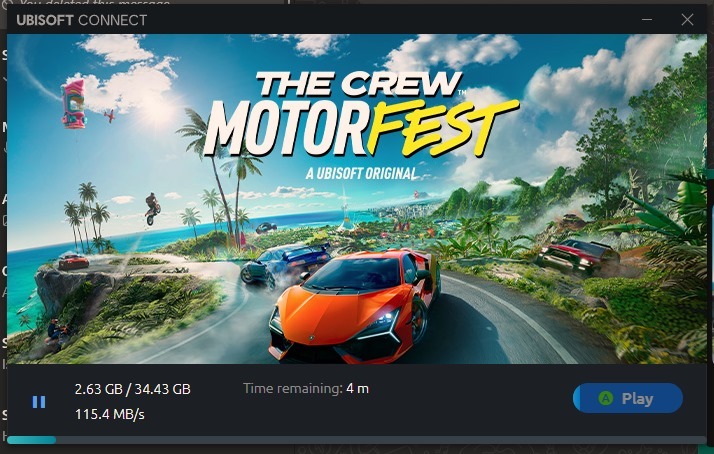Viewport: 714px width, 454px height.
Task: Click the A Ubisoft Original tagline
Action: [361, 173]
